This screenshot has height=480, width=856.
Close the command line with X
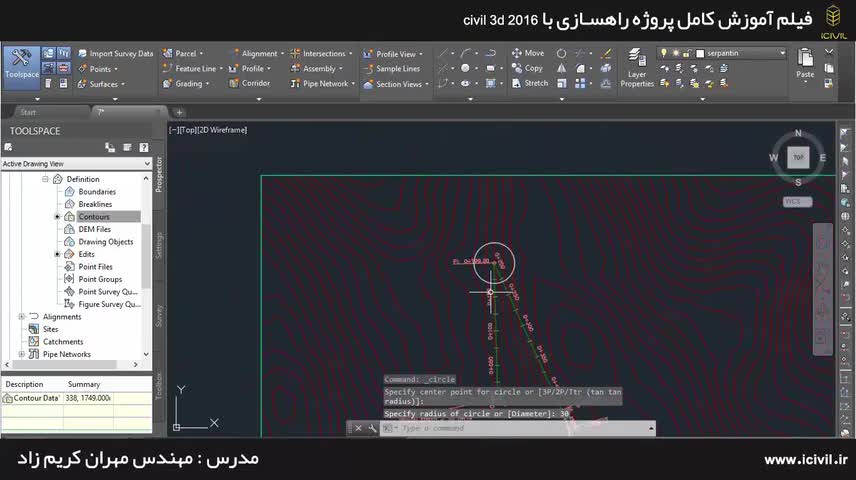pos(358,428)
